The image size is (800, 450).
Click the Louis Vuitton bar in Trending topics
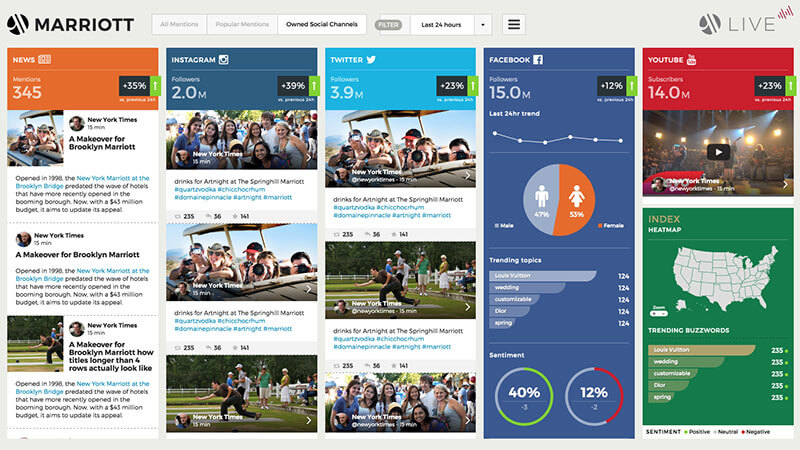coord(542,276)
